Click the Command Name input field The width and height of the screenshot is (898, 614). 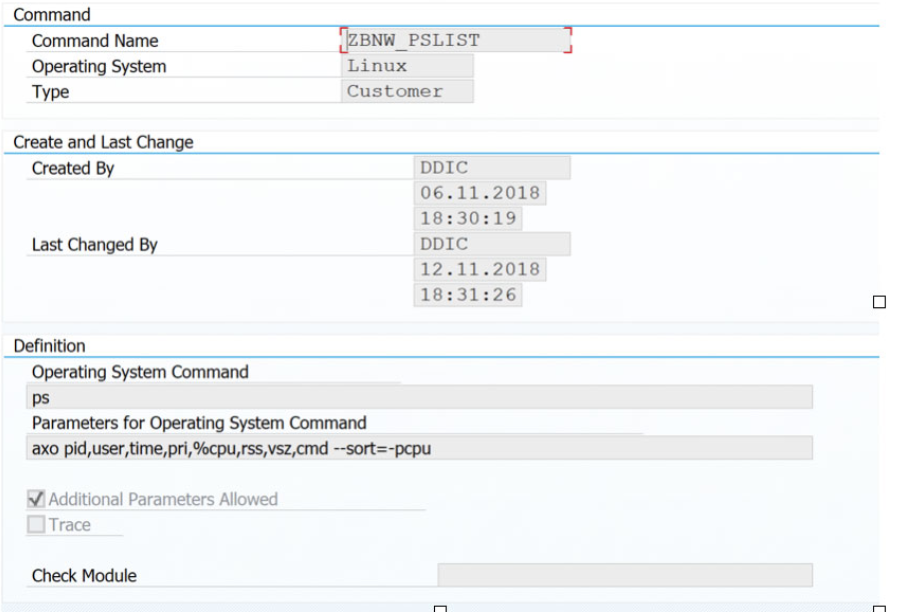pyautogui.click(x=455, y=41)
